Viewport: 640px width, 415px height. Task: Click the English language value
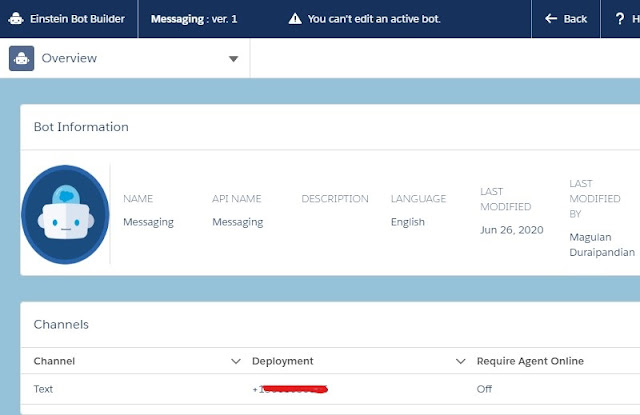click(x=408, y=222)
